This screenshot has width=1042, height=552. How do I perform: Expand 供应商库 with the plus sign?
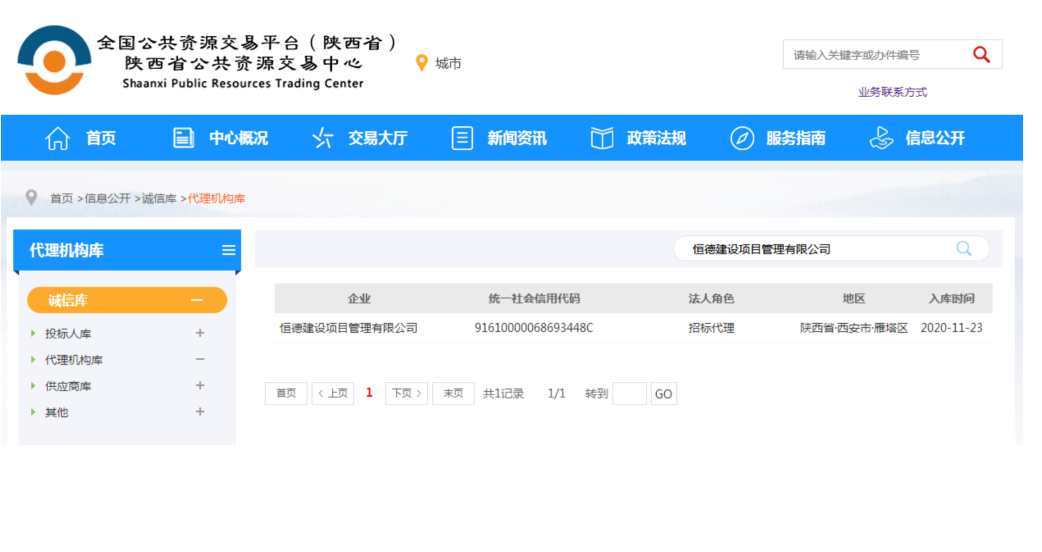point(200,385)
